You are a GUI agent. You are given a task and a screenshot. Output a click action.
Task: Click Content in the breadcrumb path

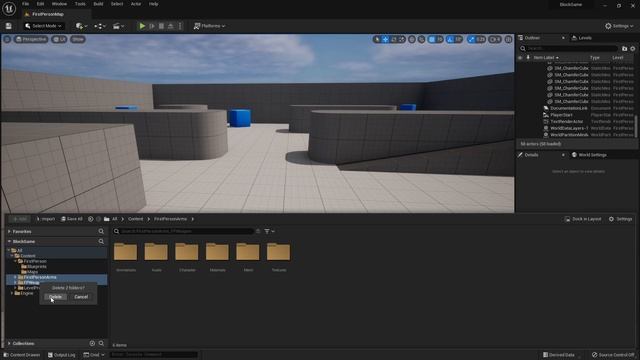[x=136, y=219]
